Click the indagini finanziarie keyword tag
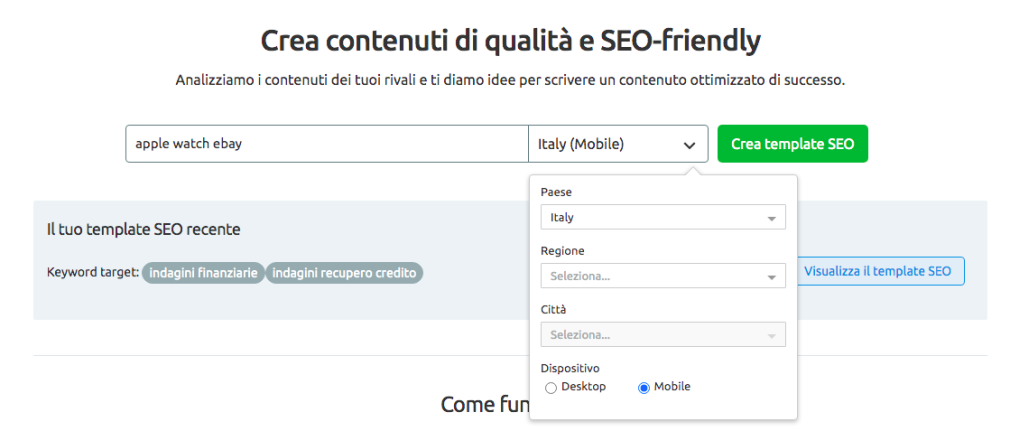This screenshot has width=1010, height=431. [x=204, y=273]
